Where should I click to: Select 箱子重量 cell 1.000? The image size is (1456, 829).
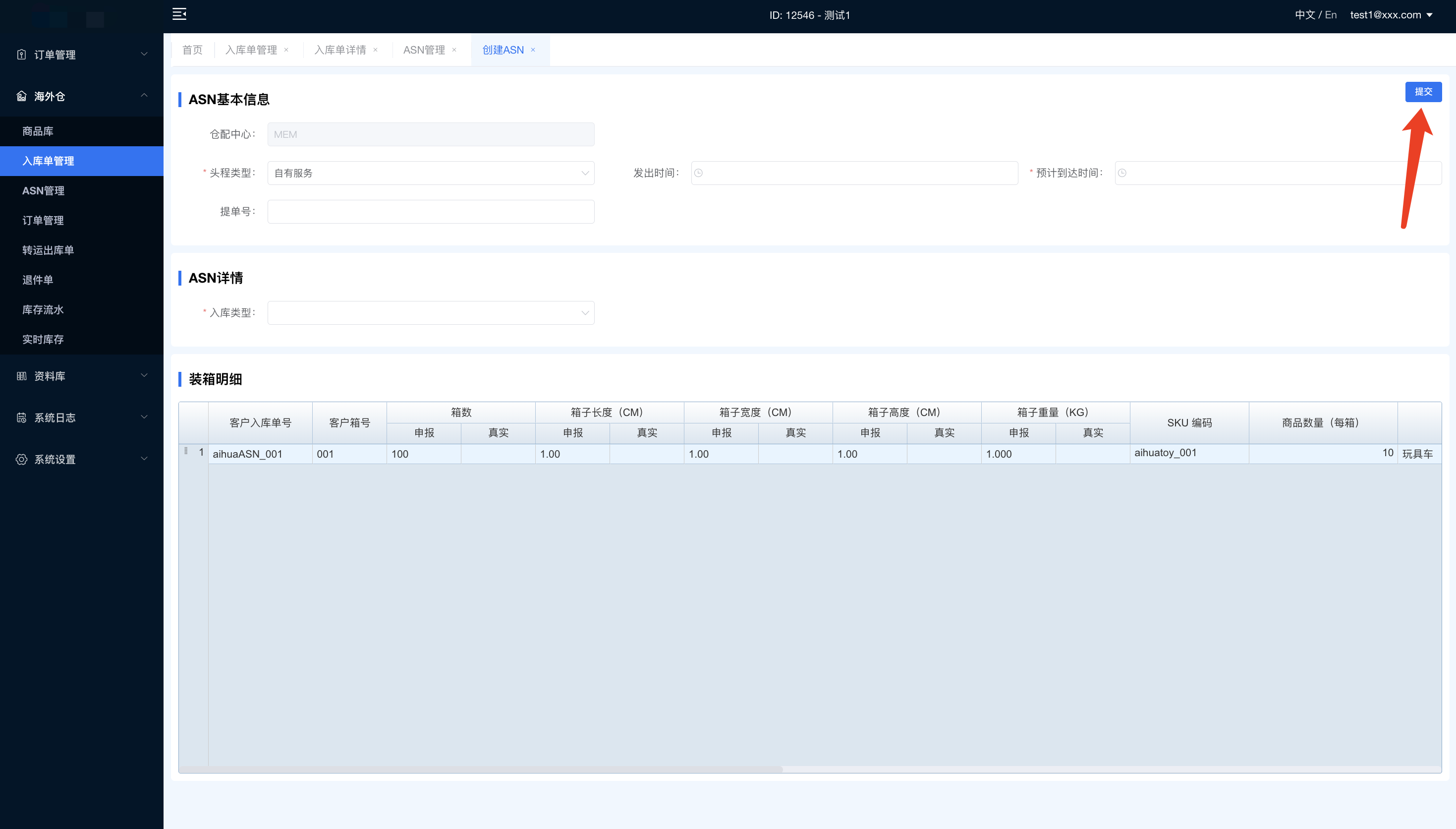(1018, 454)
